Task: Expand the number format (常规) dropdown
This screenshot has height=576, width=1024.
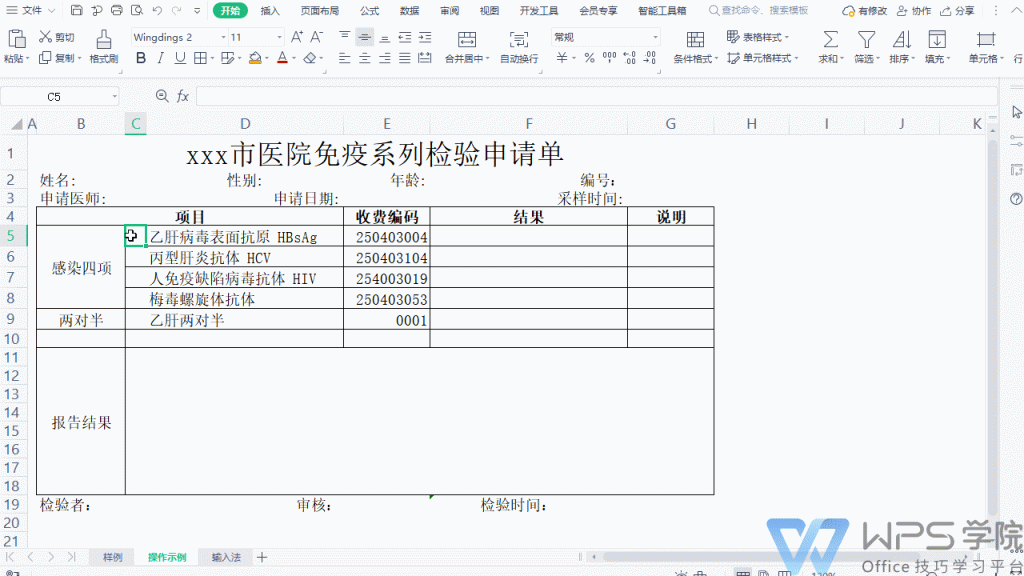Action: (655, 37)
